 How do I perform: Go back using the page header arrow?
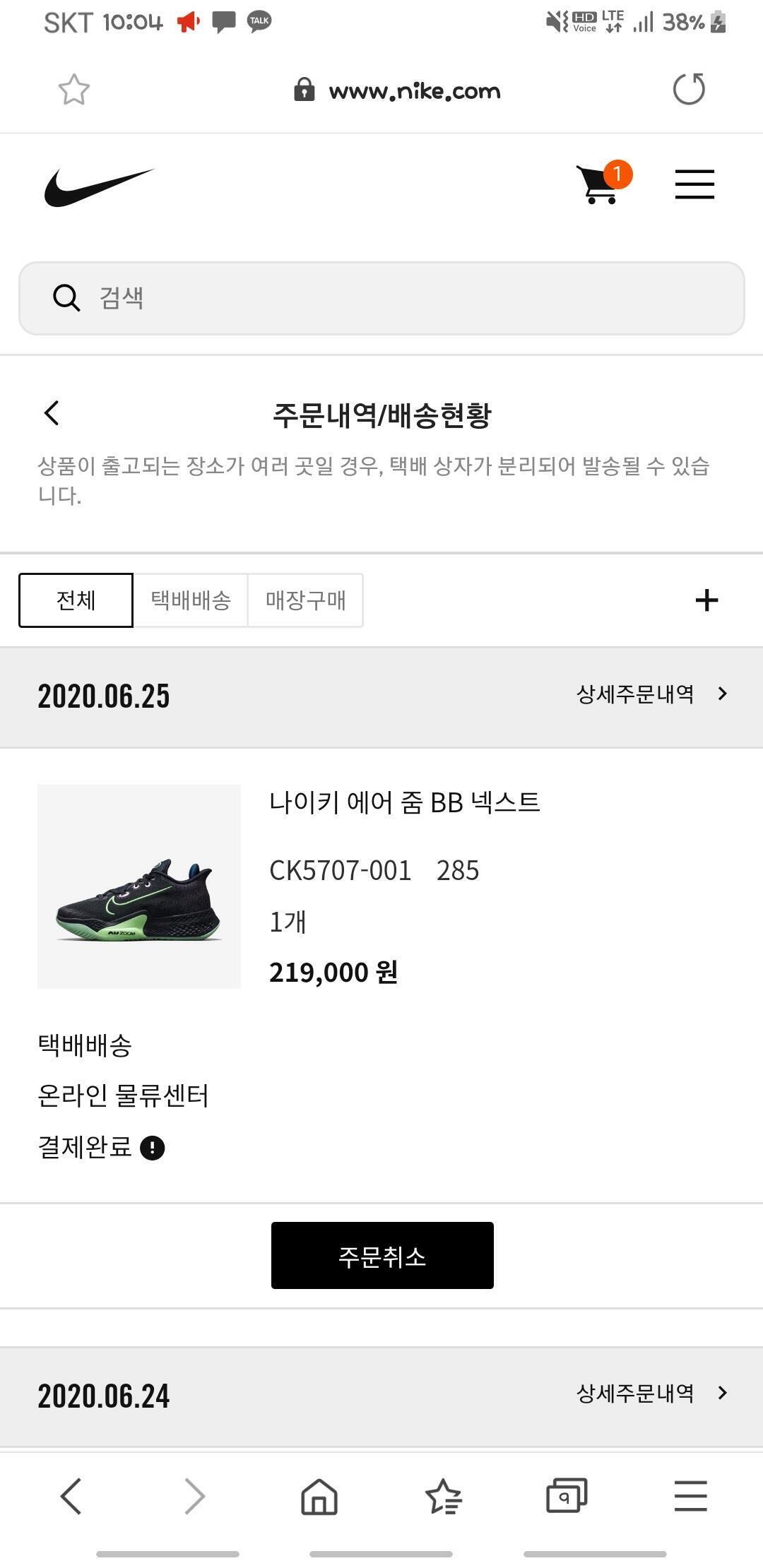(x=52, y=413)
